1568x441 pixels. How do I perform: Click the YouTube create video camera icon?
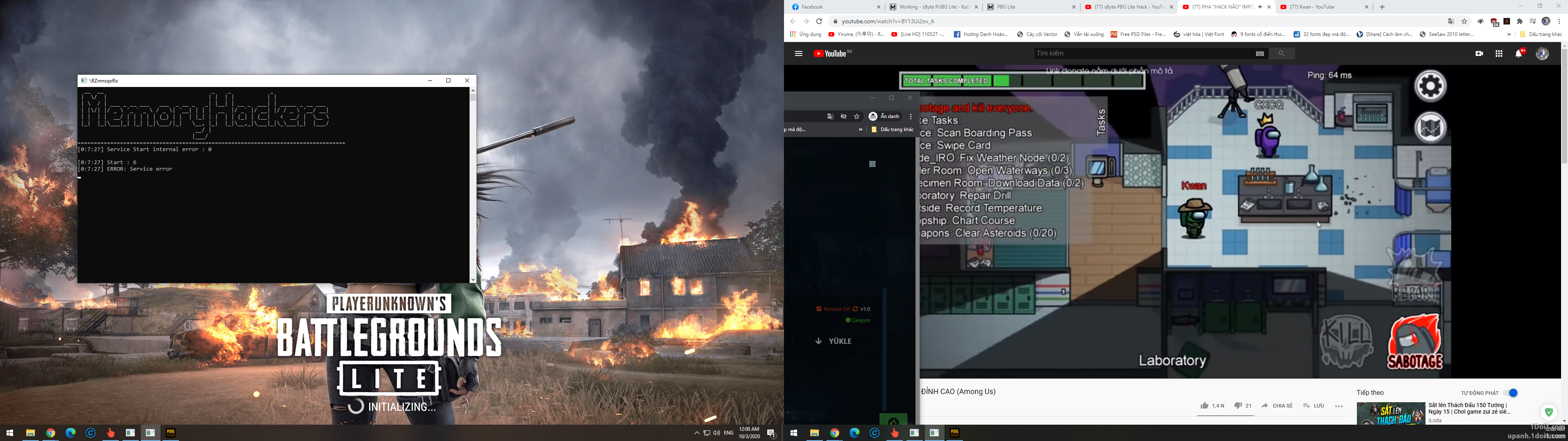pos(1479,53)
